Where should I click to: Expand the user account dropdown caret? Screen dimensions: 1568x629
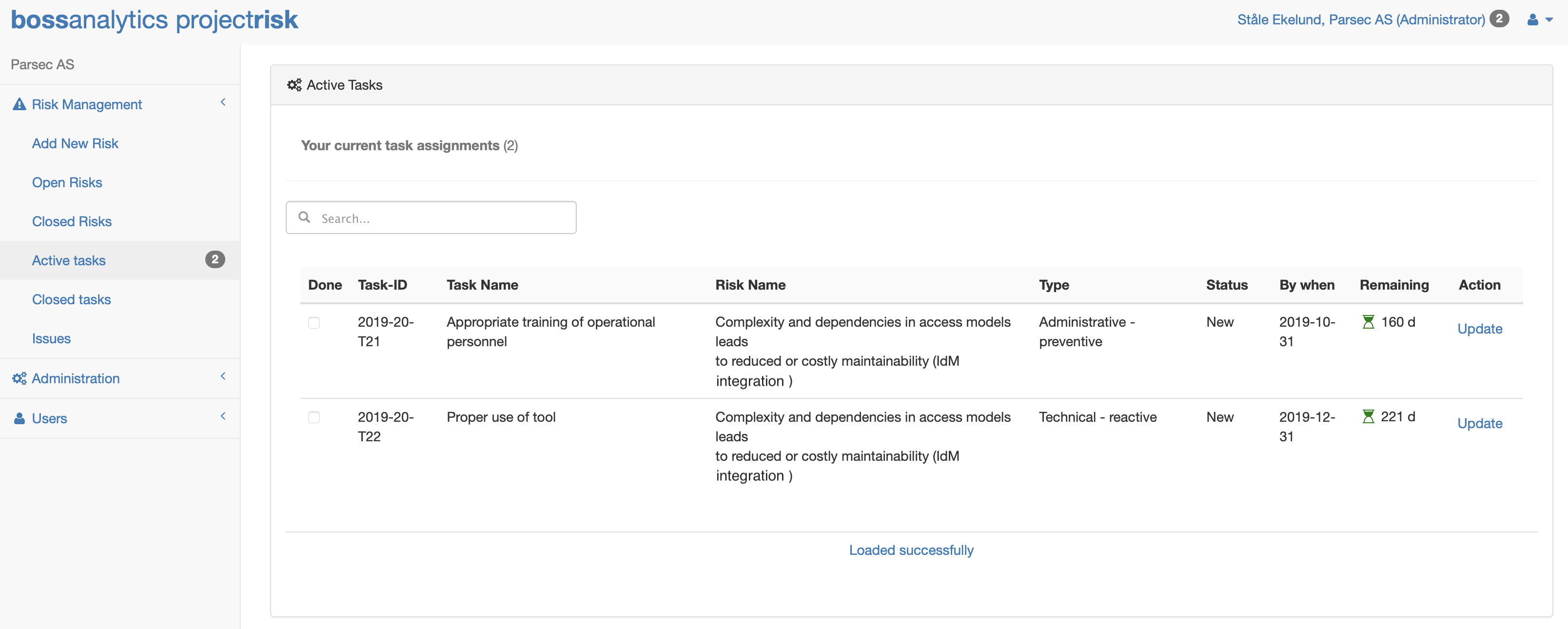tap(1549, 20)
